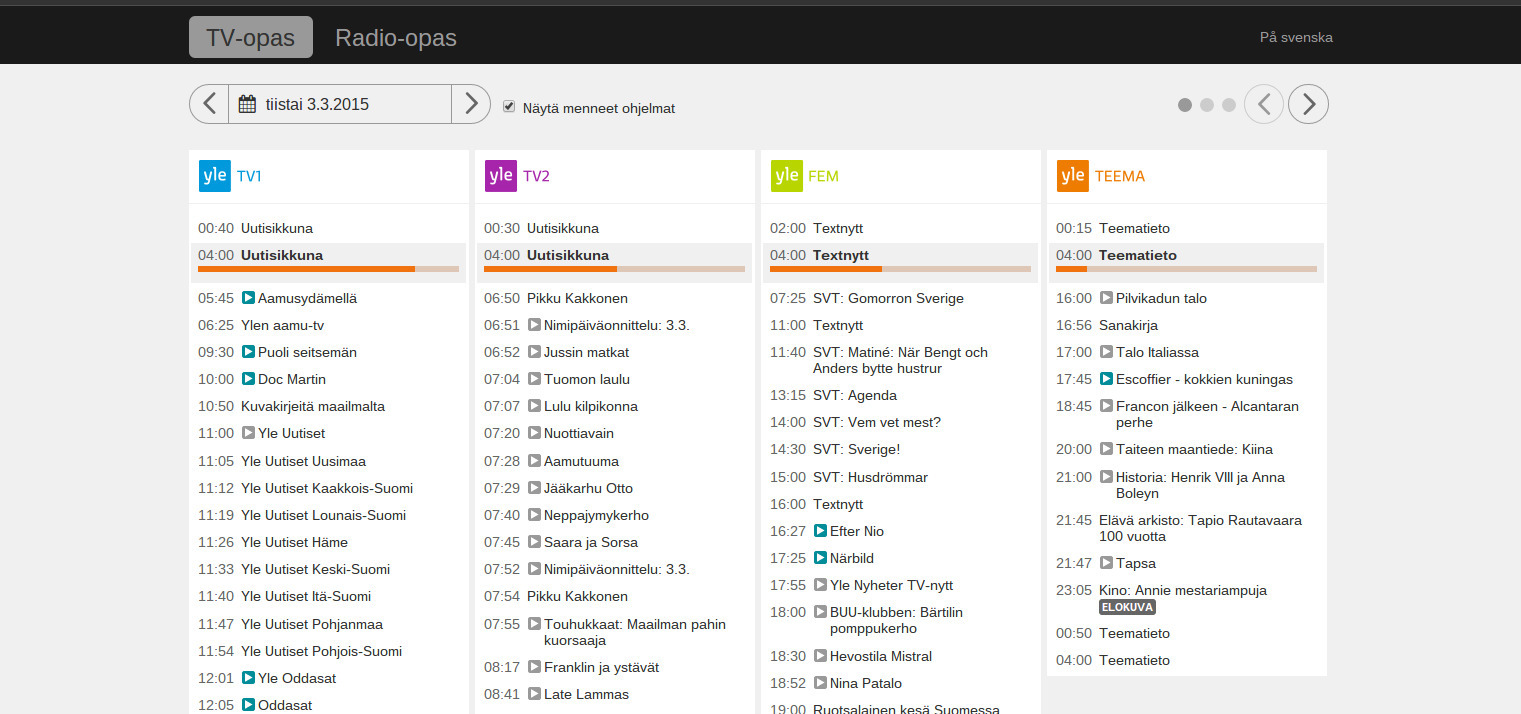Image resolution: width=1521 pixels, height=714 pixels.
Task: Open Ylen aamu-tv programme
Action: (x=282, y=325)
